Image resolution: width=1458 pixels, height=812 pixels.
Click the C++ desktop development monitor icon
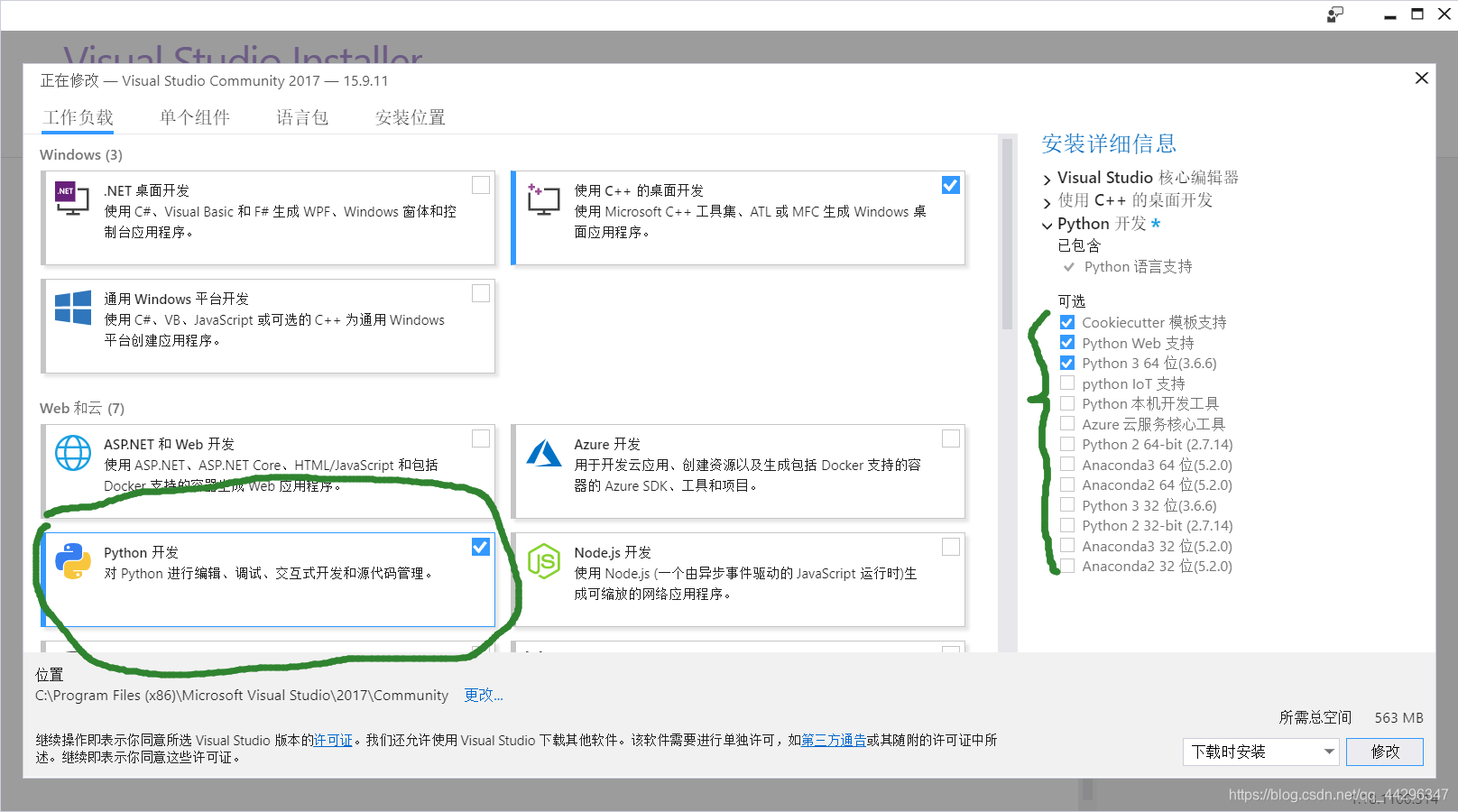(x=544, y=199)
